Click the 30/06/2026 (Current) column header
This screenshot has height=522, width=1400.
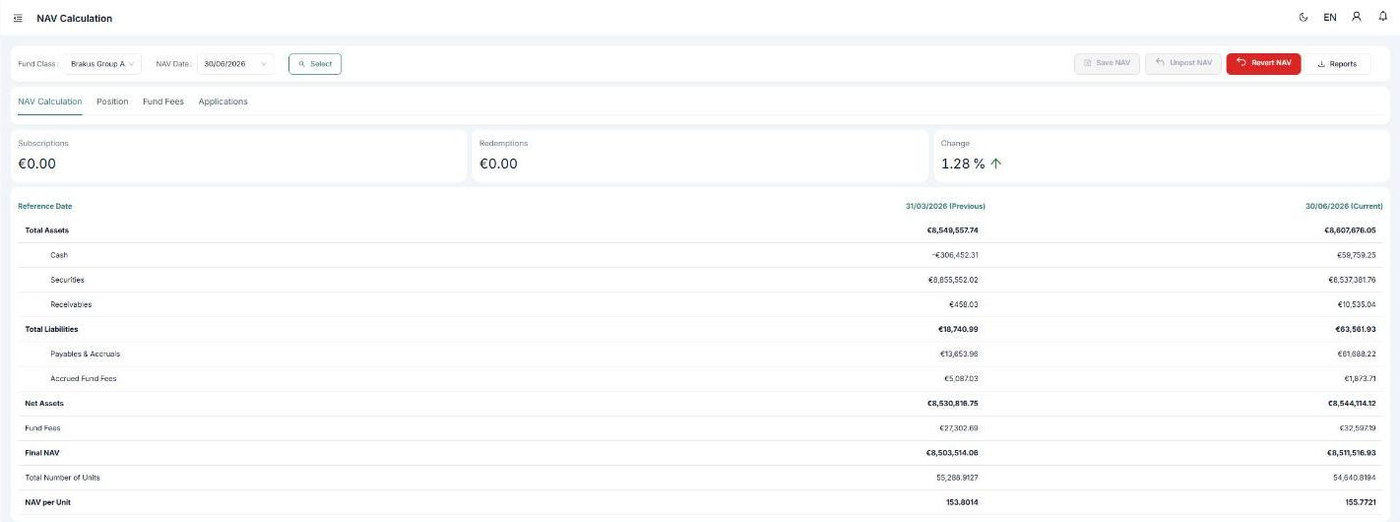point(1342,206)
